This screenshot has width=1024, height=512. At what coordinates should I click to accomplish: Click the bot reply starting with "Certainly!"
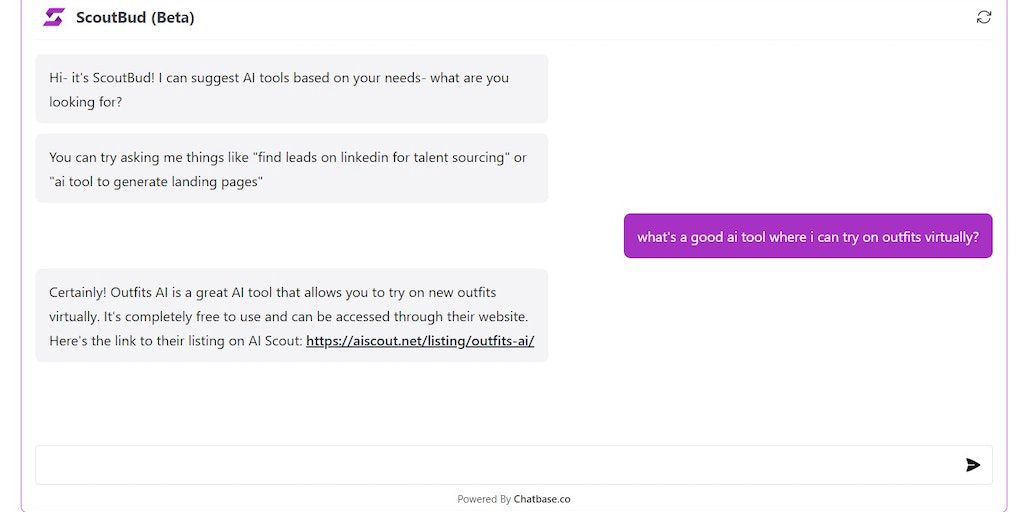click(291, 316)
